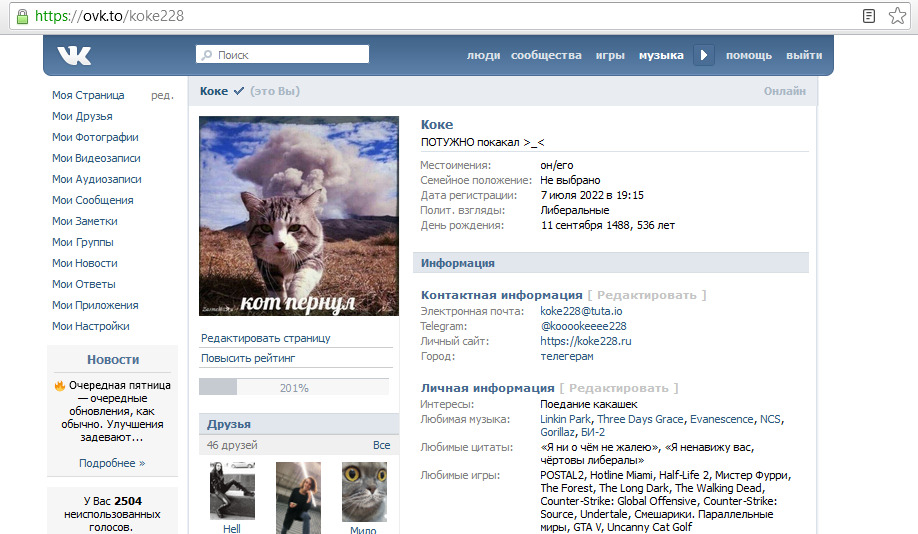Open reader view icon in address bar

[869, 16]
